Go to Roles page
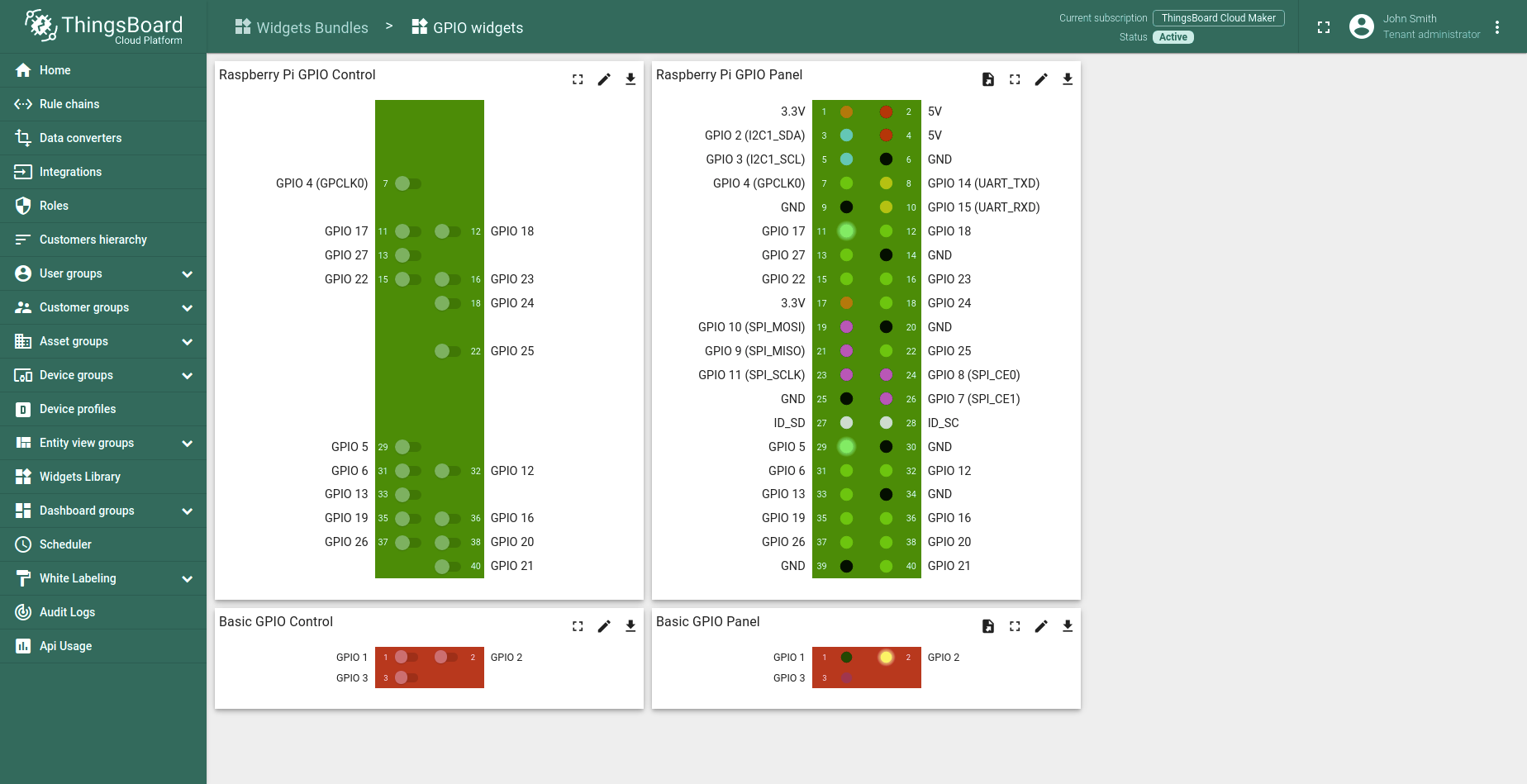 click(x=103, y=206)
